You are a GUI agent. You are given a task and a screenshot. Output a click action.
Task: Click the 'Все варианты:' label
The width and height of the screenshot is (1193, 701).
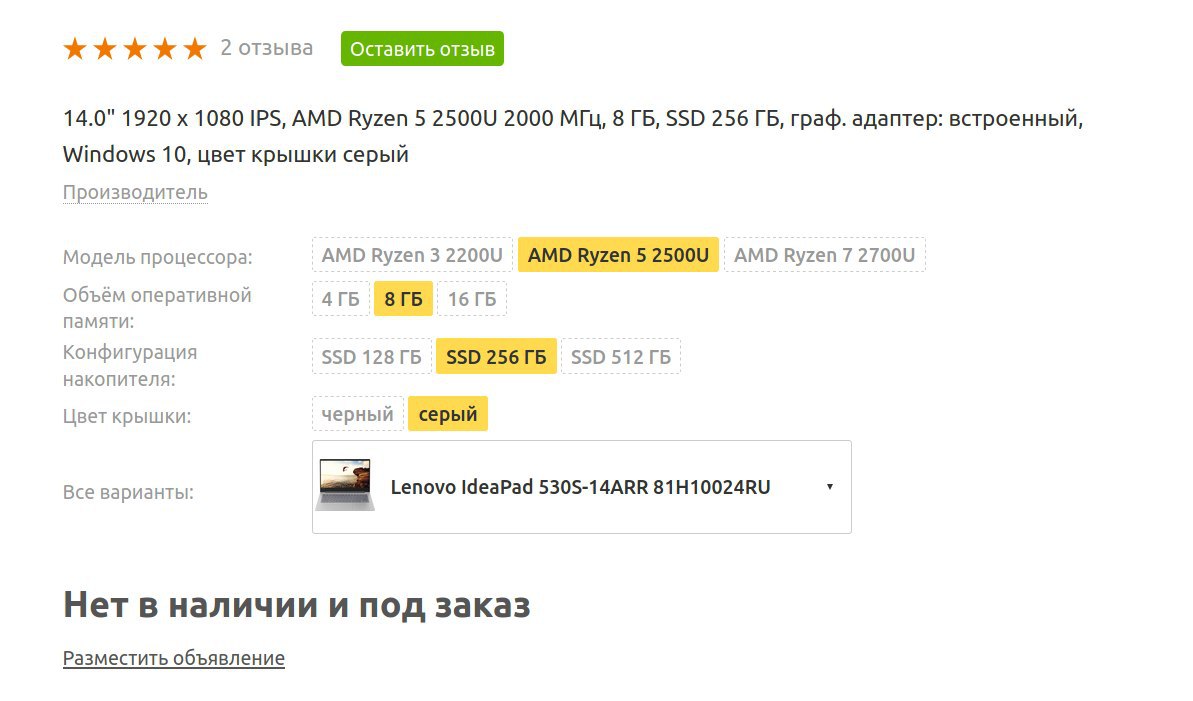click(x=128, y=492)
